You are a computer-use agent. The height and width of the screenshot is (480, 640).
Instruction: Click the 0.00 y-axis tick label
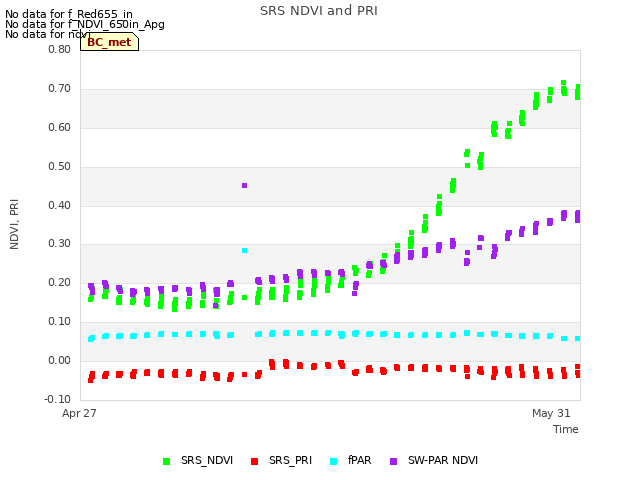[x=60, y=360]
